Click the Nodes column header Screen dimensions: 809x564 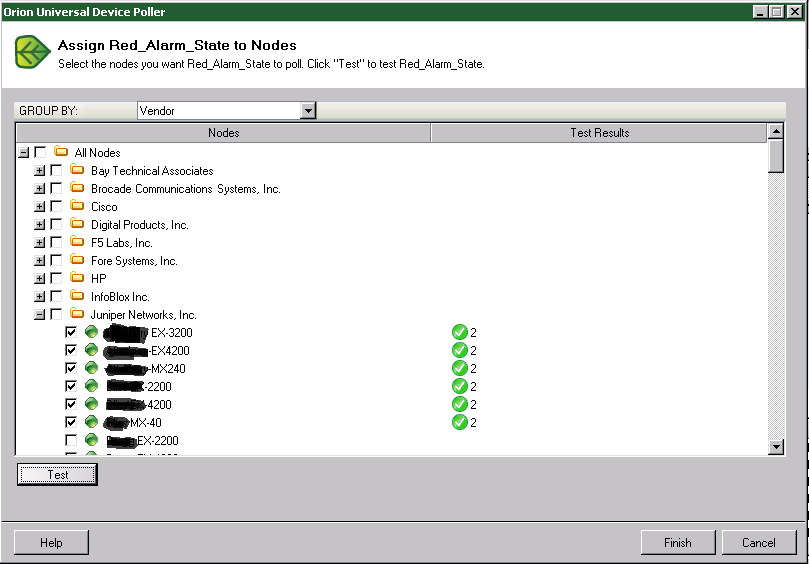223,133
